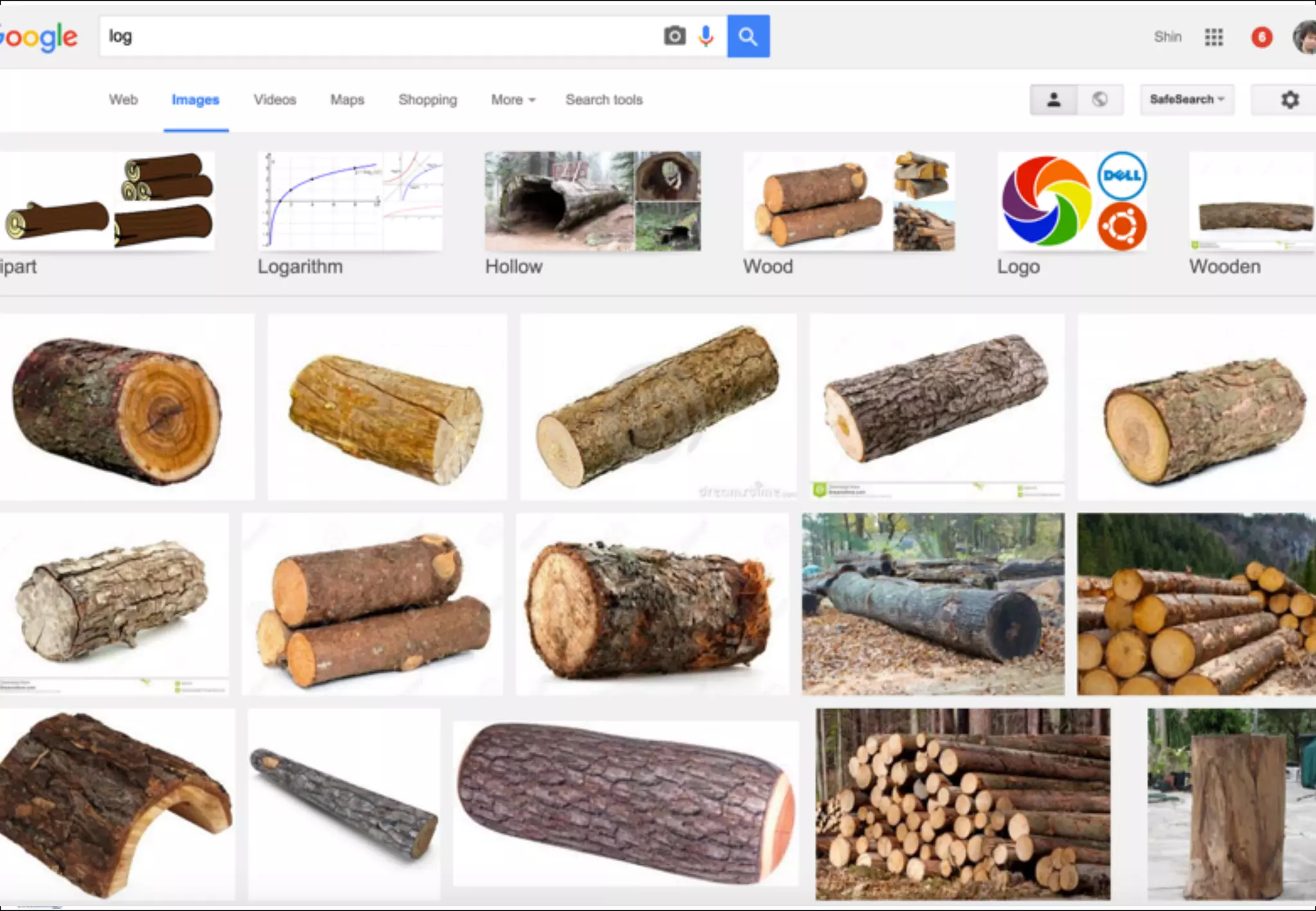Open Search tools options
Image resolution: width=1316 pixels, height=911 pixels.
click(603, 100)
